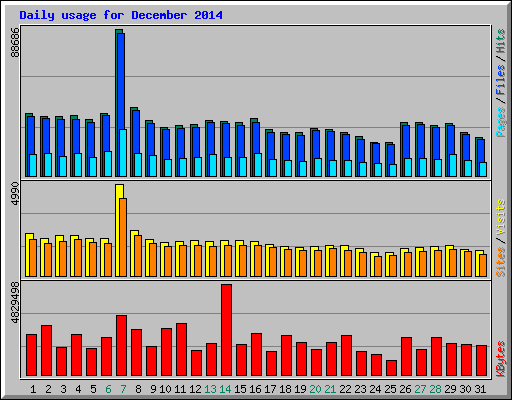
Task: Click day 23 on the x-axis
Action: point(360,389)
